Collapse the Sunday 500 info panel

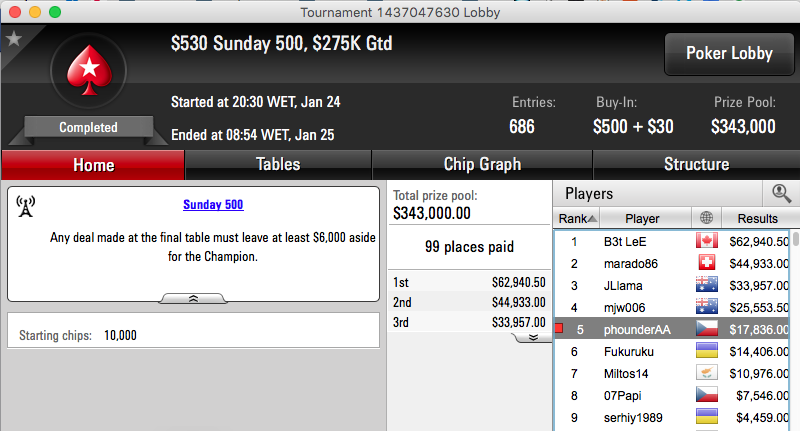(x=193, y=298)
